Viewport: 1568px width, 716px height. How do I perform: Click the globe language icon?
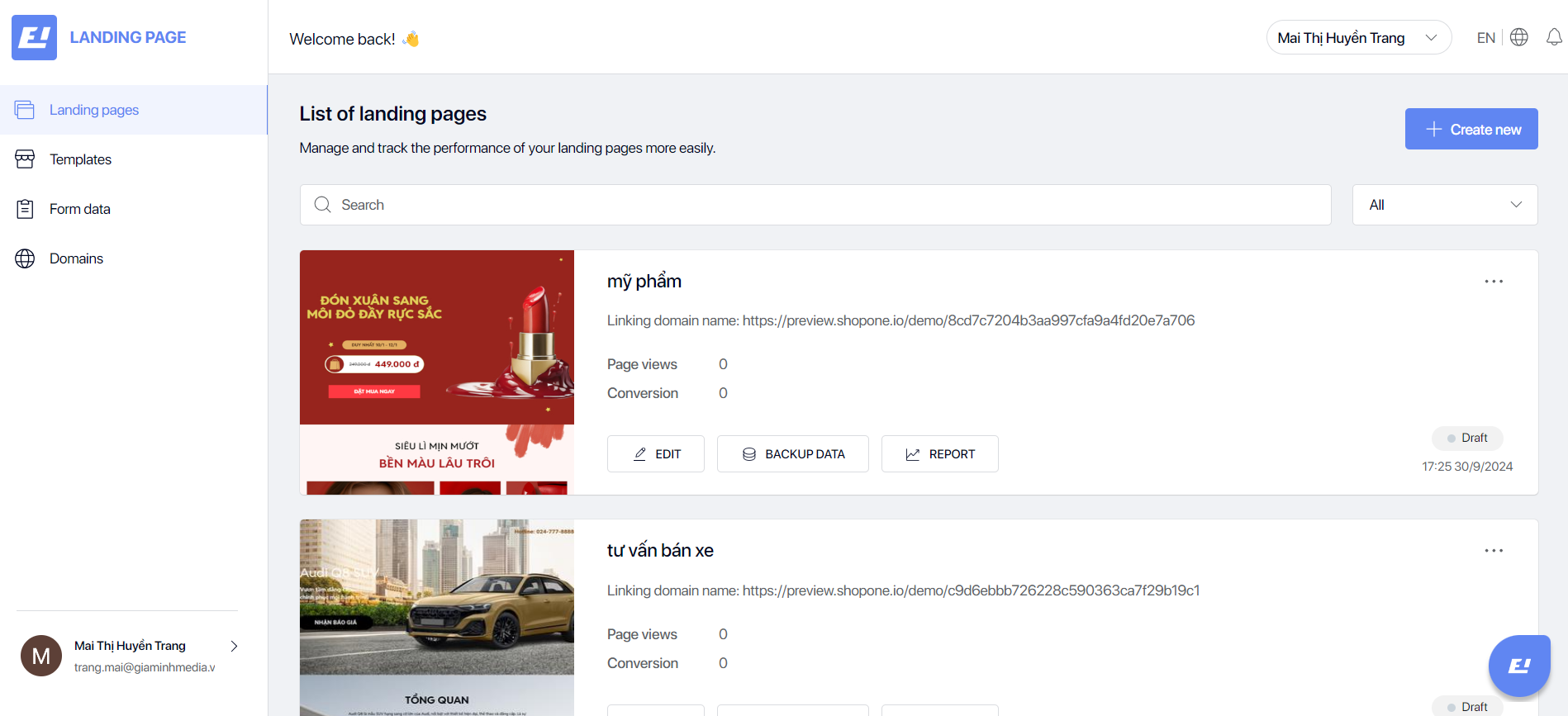click(1518, 37)
